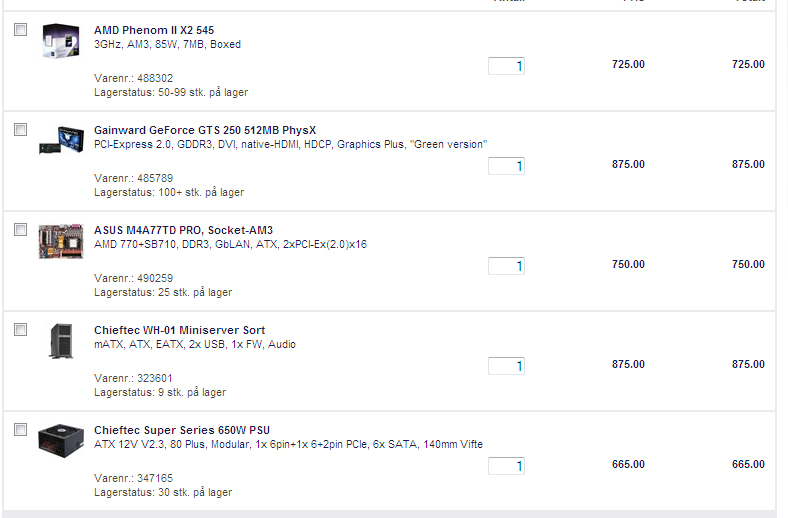Tick the checkbox for Gainward GeForce GTS 250
The width and height of the screenshot is (788, 518).
click(x=21, y=130)
